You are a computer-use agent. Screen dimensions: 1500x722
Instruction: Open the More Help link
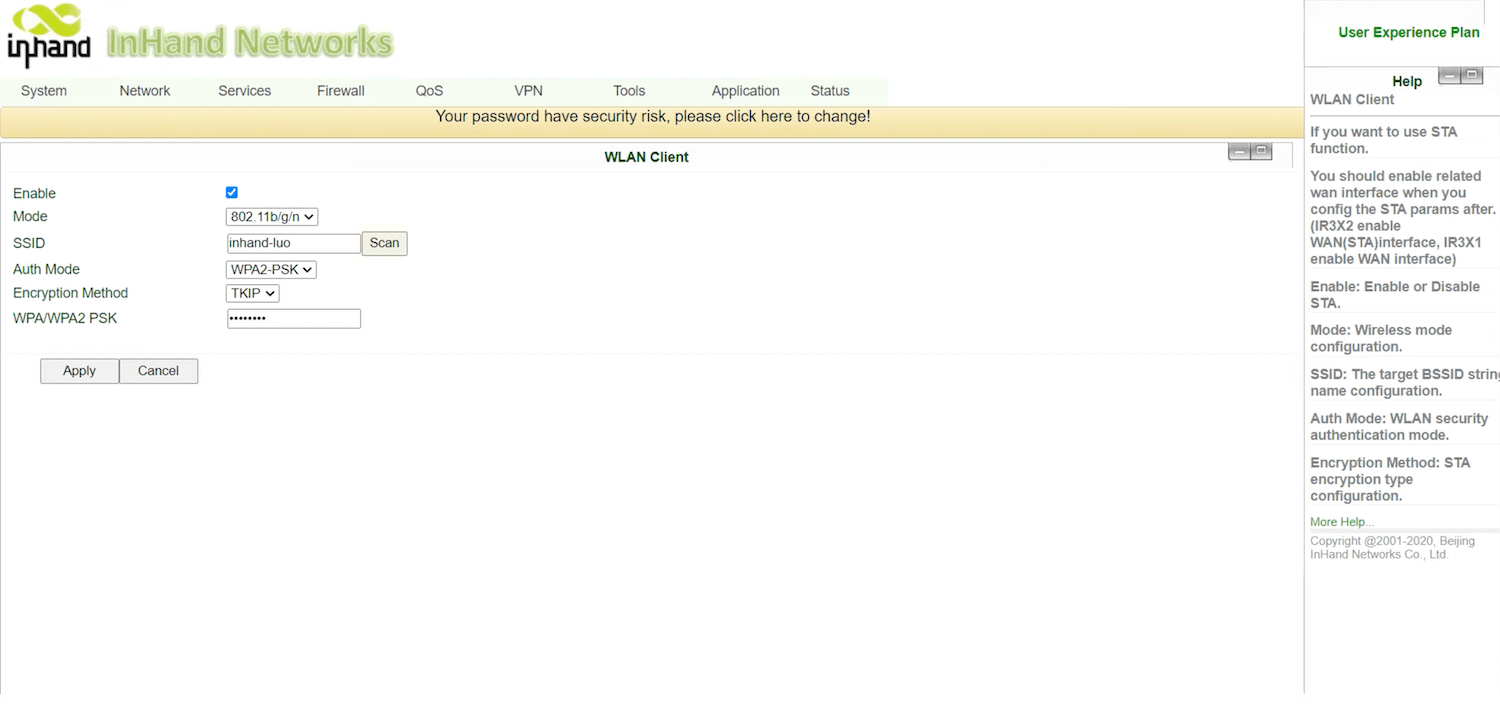(x=1342, y=522)
